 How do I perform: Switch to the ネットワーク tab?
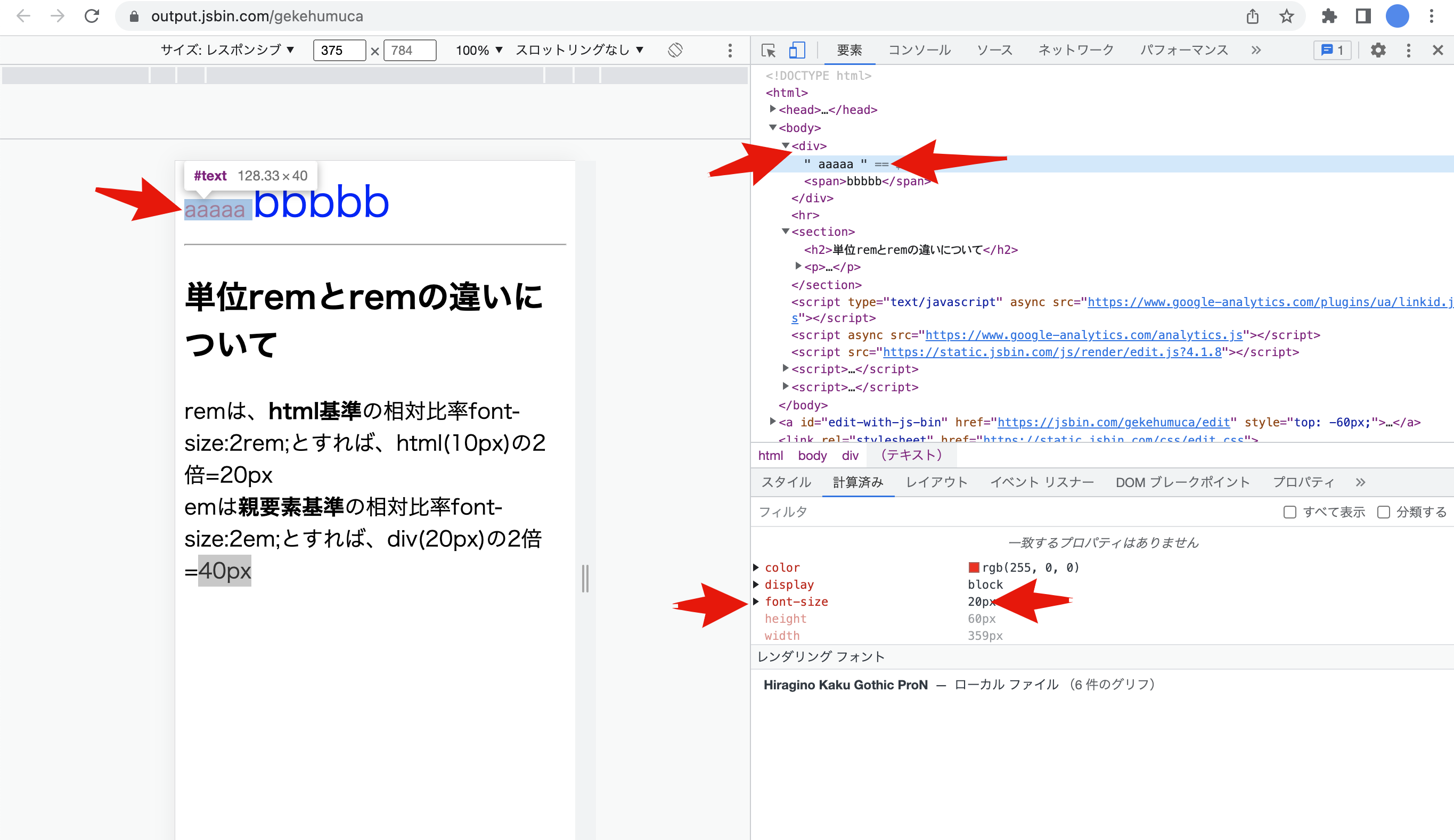point(1076,50)
